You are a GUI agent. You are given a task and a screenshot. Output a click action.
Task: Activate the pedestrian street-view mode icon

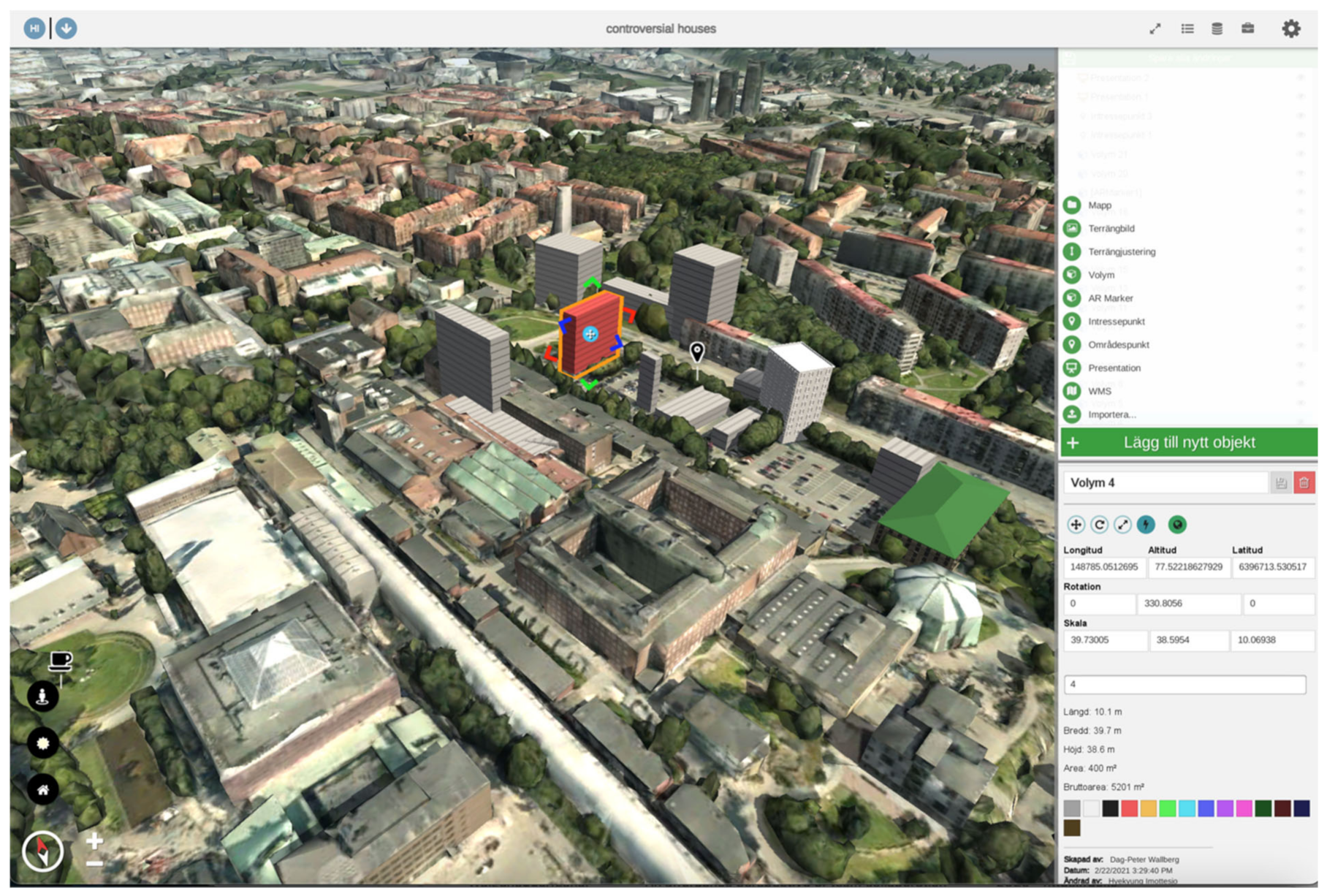(x=42, y=695)
